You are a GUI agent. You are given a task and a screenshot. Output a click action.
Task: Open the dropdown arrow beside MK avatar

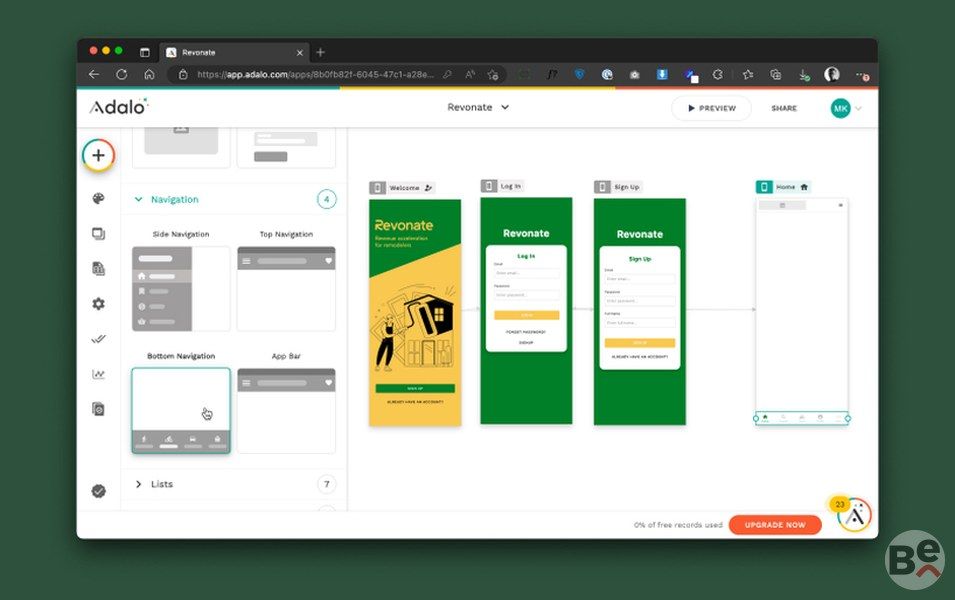click(858, 108)
